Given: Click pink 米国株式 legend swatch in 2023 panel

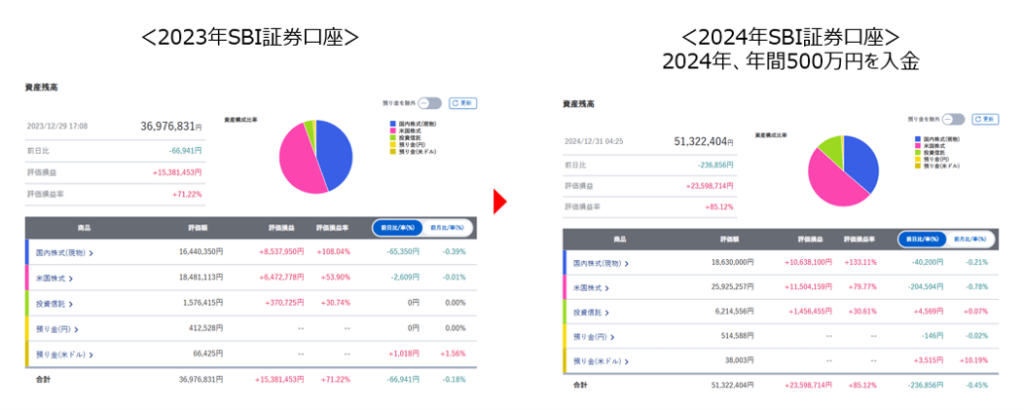Looking at the screenshot, I should click(392, 131).
